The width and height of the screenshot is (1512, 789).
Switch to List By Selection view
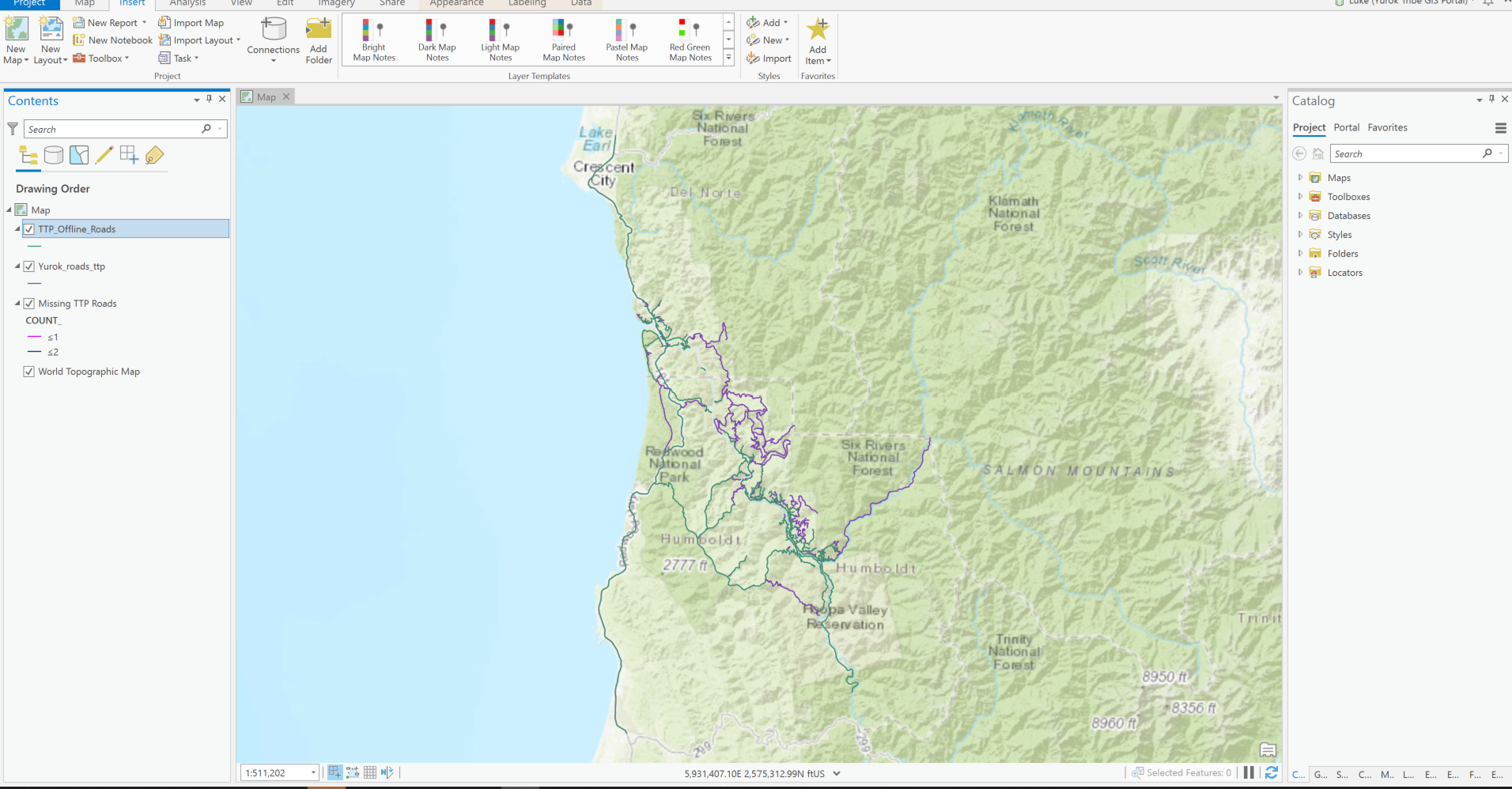pyautogui.click(x=79, y=156)
